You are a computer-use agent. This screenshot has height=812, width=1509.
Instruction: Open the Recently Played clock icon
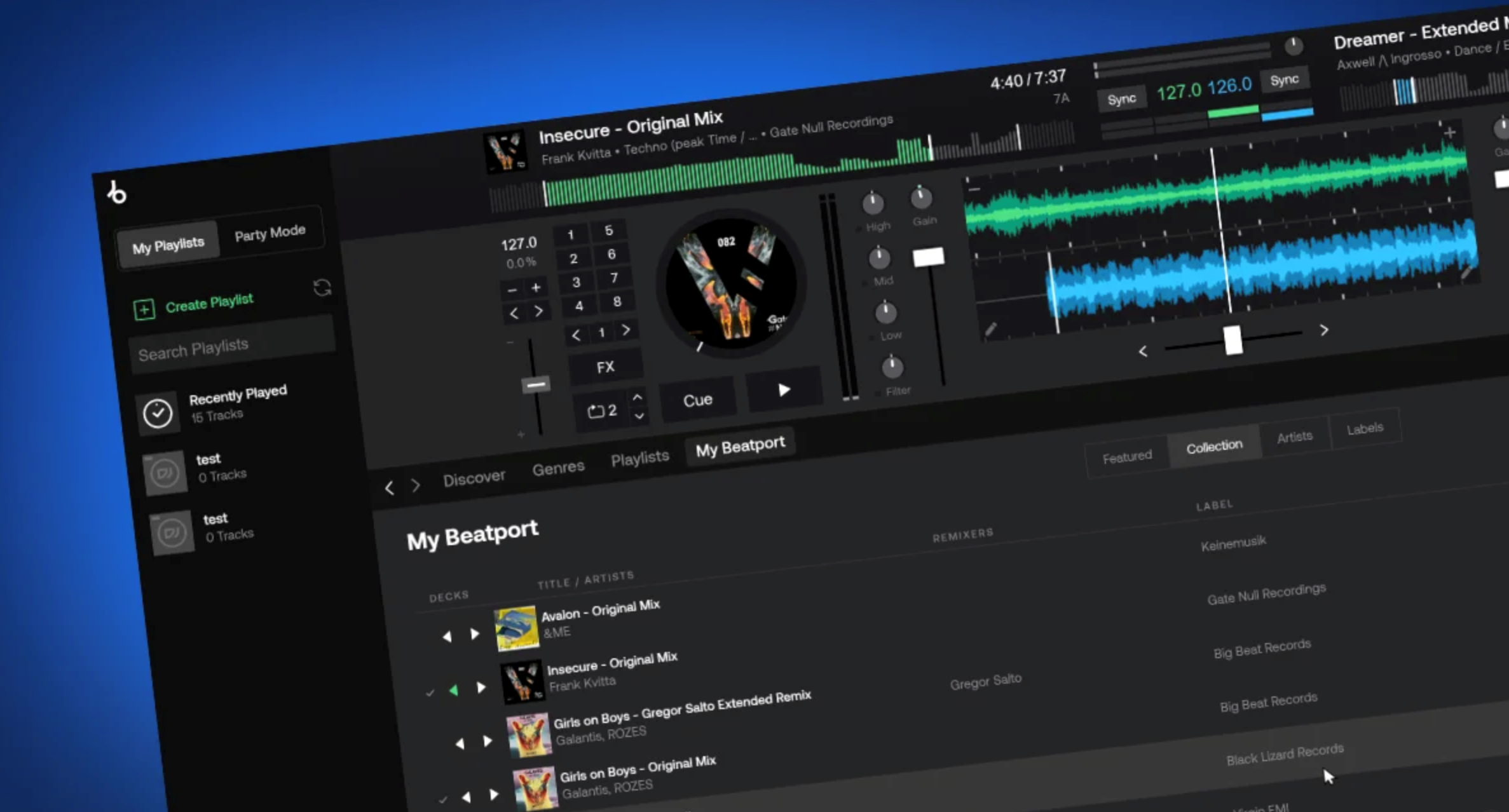tap(158, 413)
